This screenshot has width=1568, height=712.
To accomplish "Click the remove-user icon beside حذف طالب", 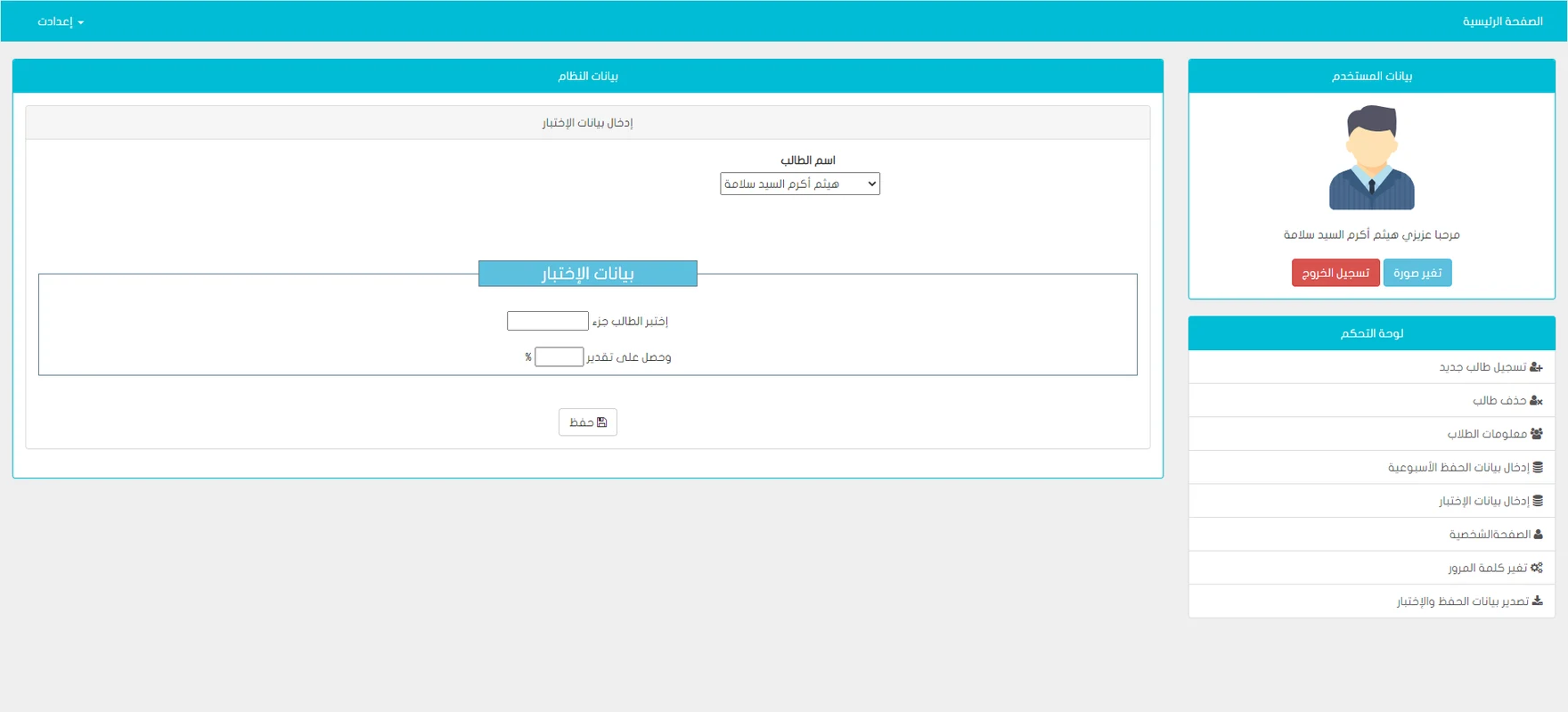I will [1536, 401].
